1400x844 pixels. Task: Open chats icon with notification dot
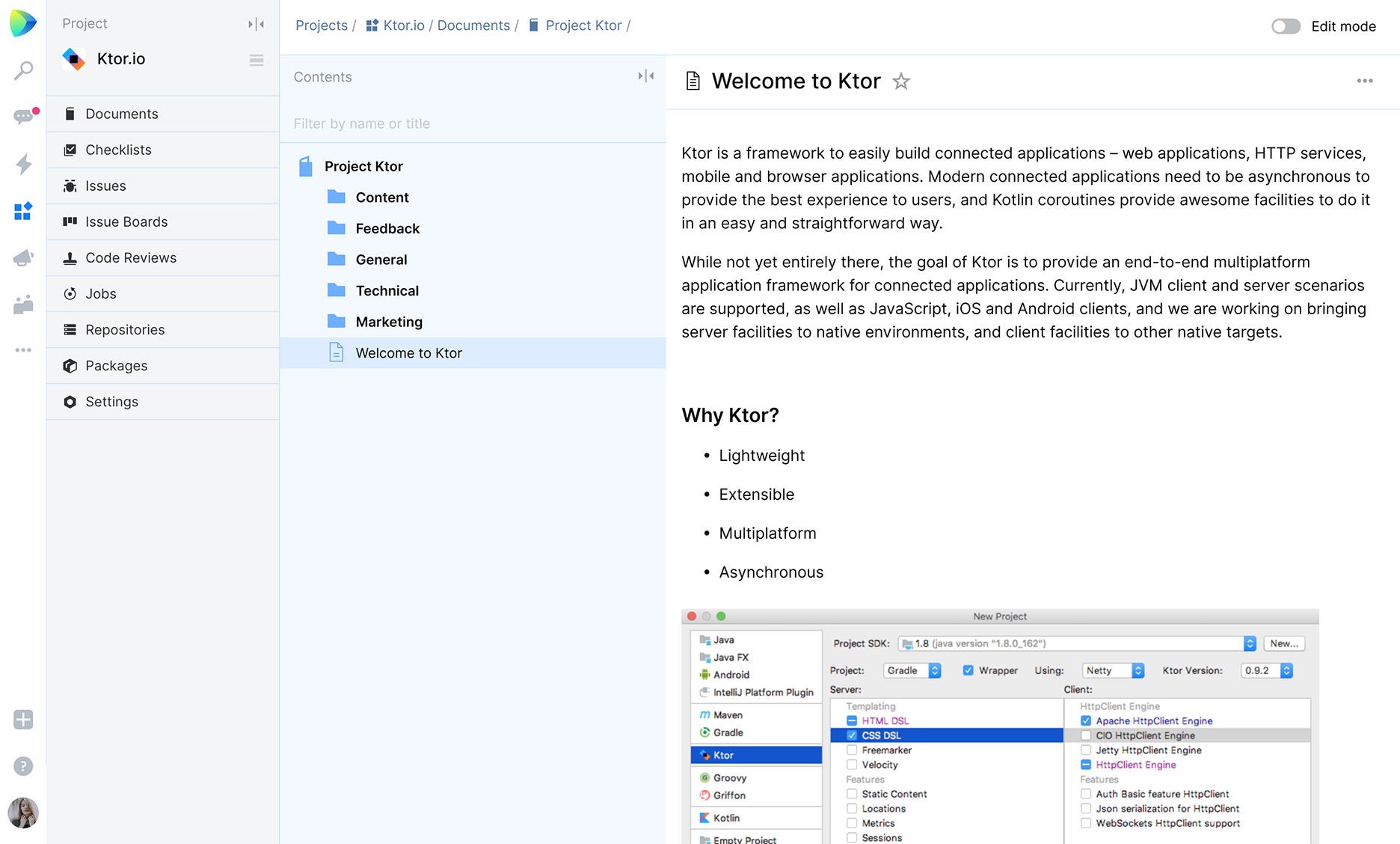pyautogui.click(x=25, y=116)
